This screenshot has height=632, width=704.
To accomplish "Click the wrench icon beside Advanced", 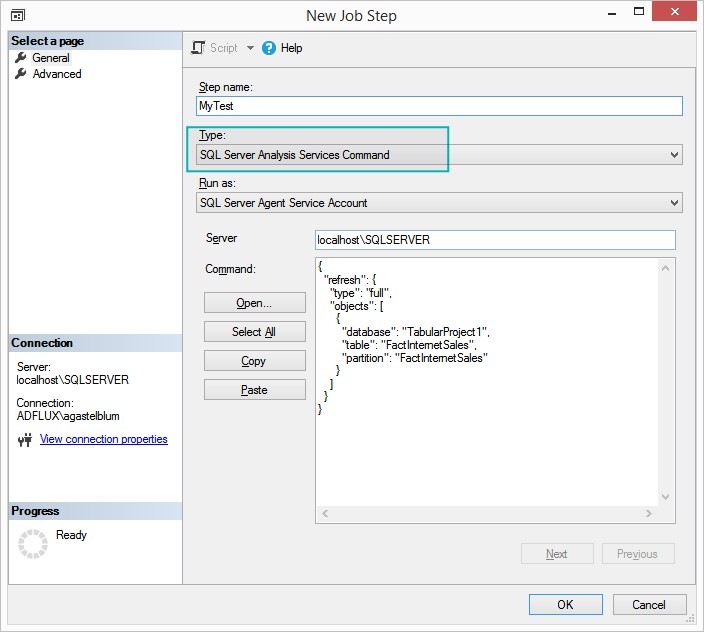I will [21, 74].
